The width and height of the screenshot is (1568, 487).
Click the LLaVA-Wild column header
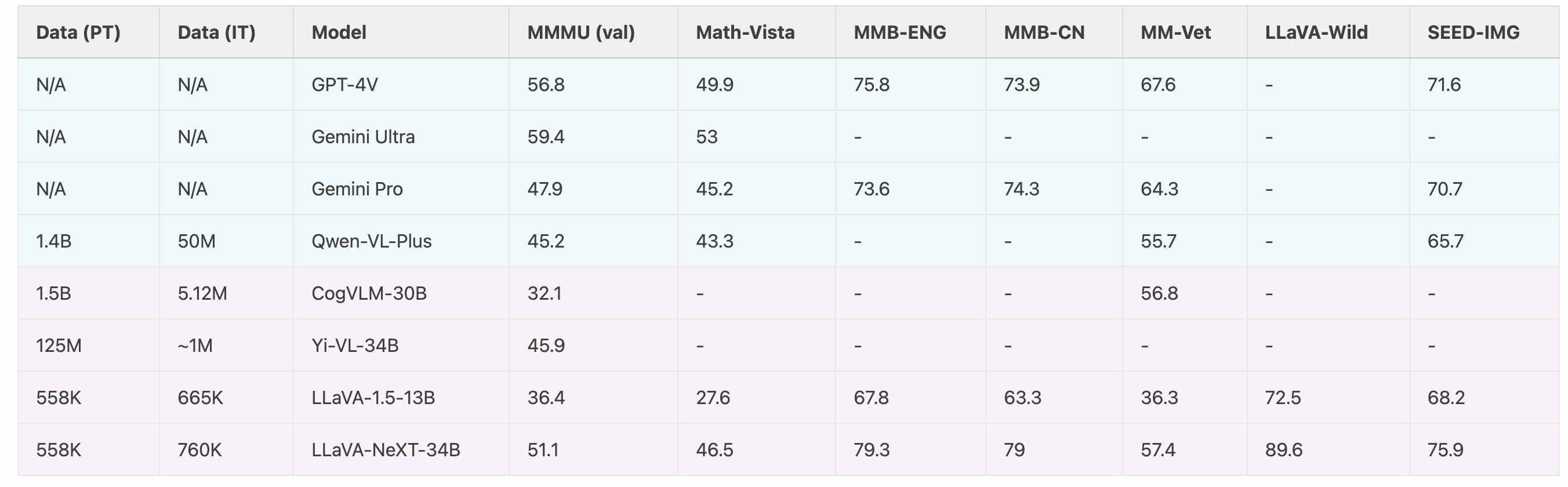tap(1316, 32)
